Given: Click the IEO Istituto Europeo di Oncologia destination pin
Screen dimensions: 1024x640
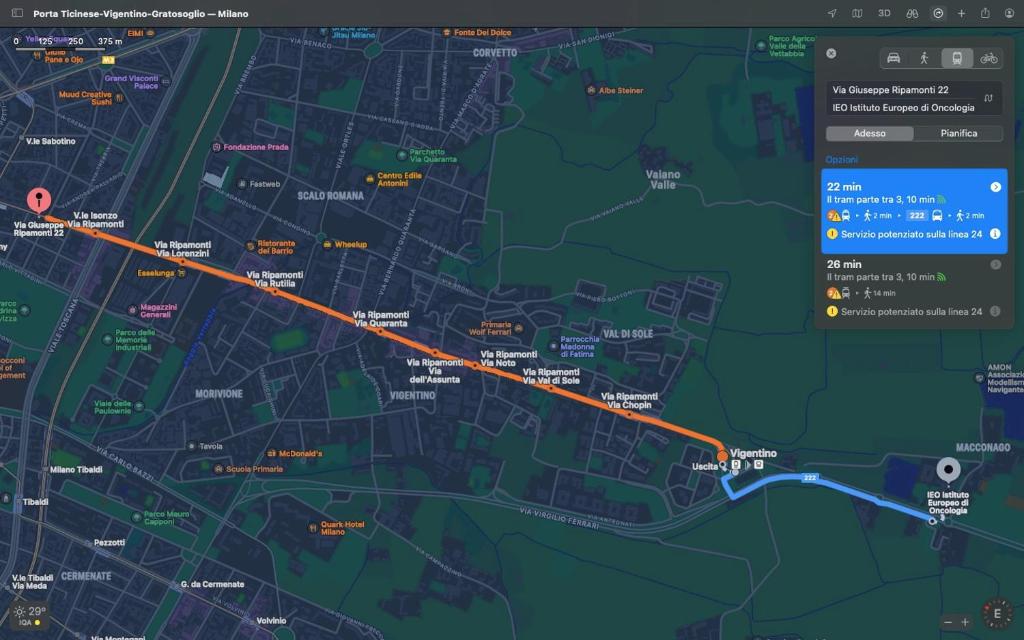Looking at the screenshot, I should [948, 469].
